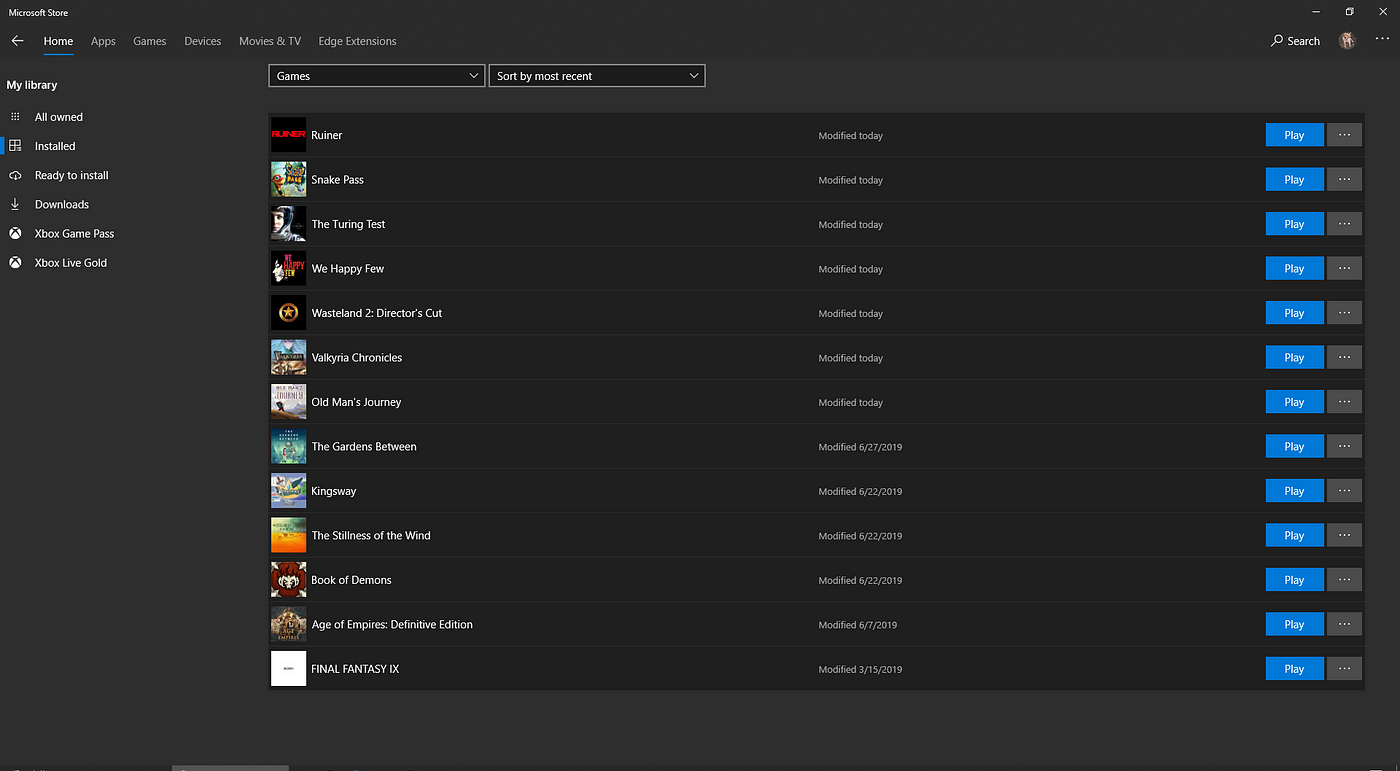The height and width of the screenshot is (771, 1400).
Task: Switch to the Movies & TV tab
Action: (270, 41)
